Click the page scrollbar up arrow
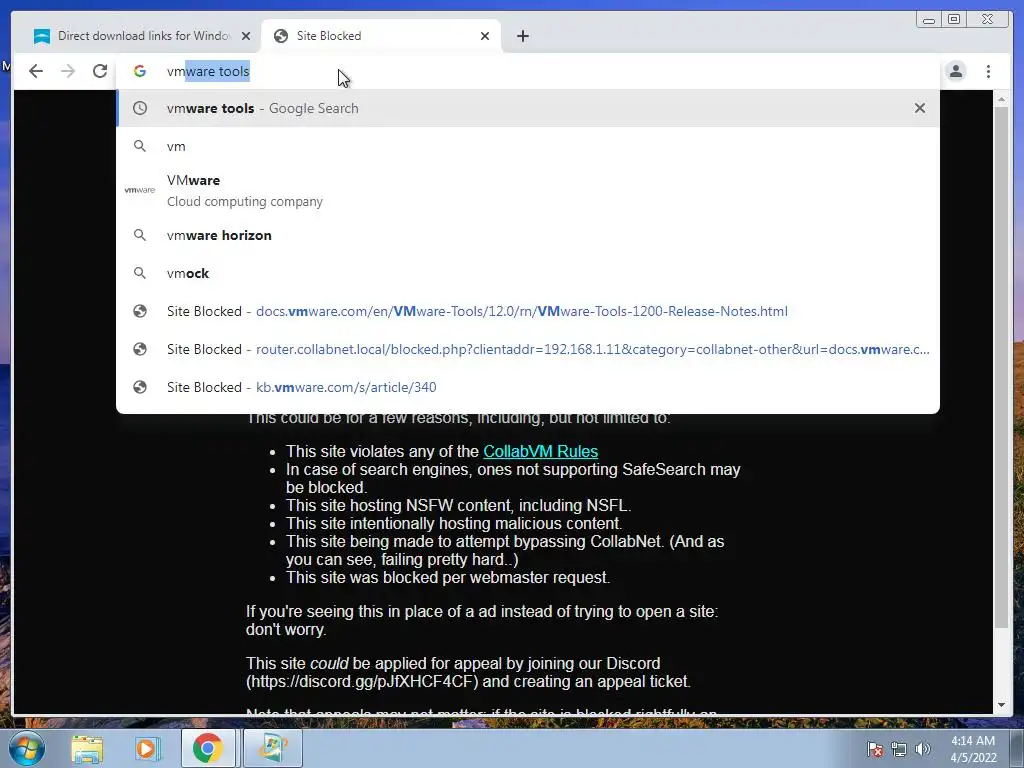1024x768 pixels. (1001, 99)
